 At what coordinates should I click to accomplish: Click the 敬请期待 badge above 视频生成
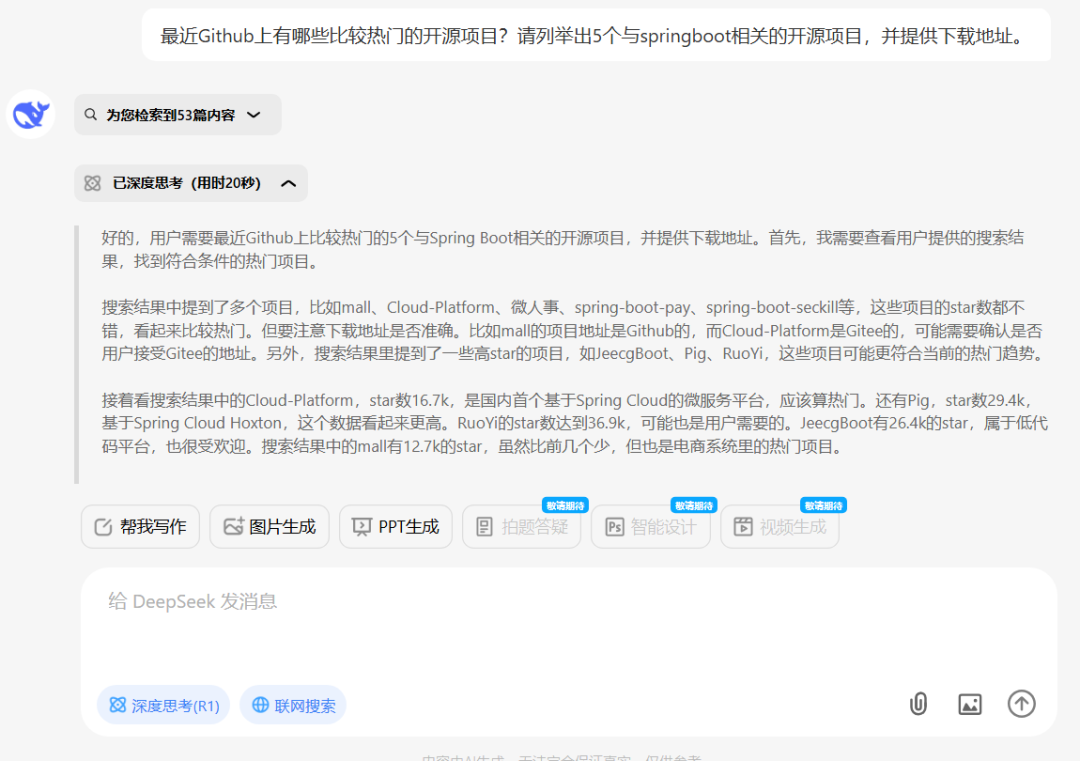pyautogui.click(x=823, y=505)
